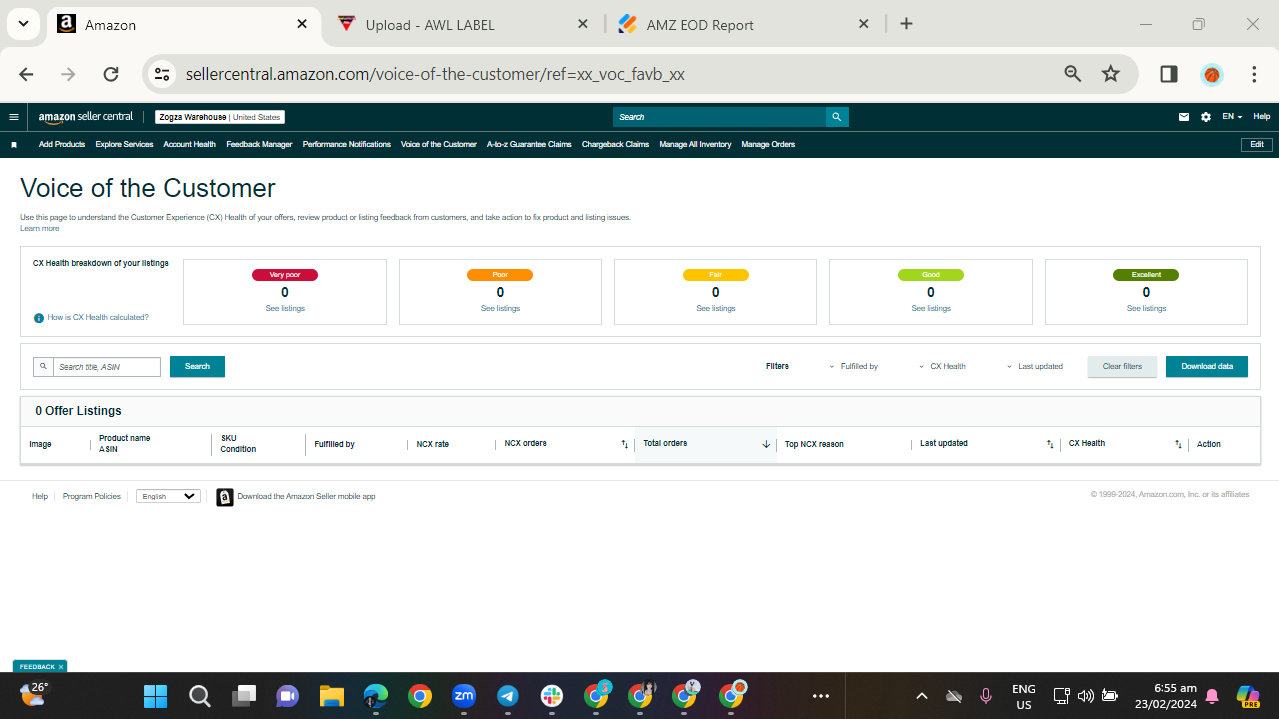Open the EN language dropdown in the header
Screen dimensions: 1279x719
(x=1232, y=117)
